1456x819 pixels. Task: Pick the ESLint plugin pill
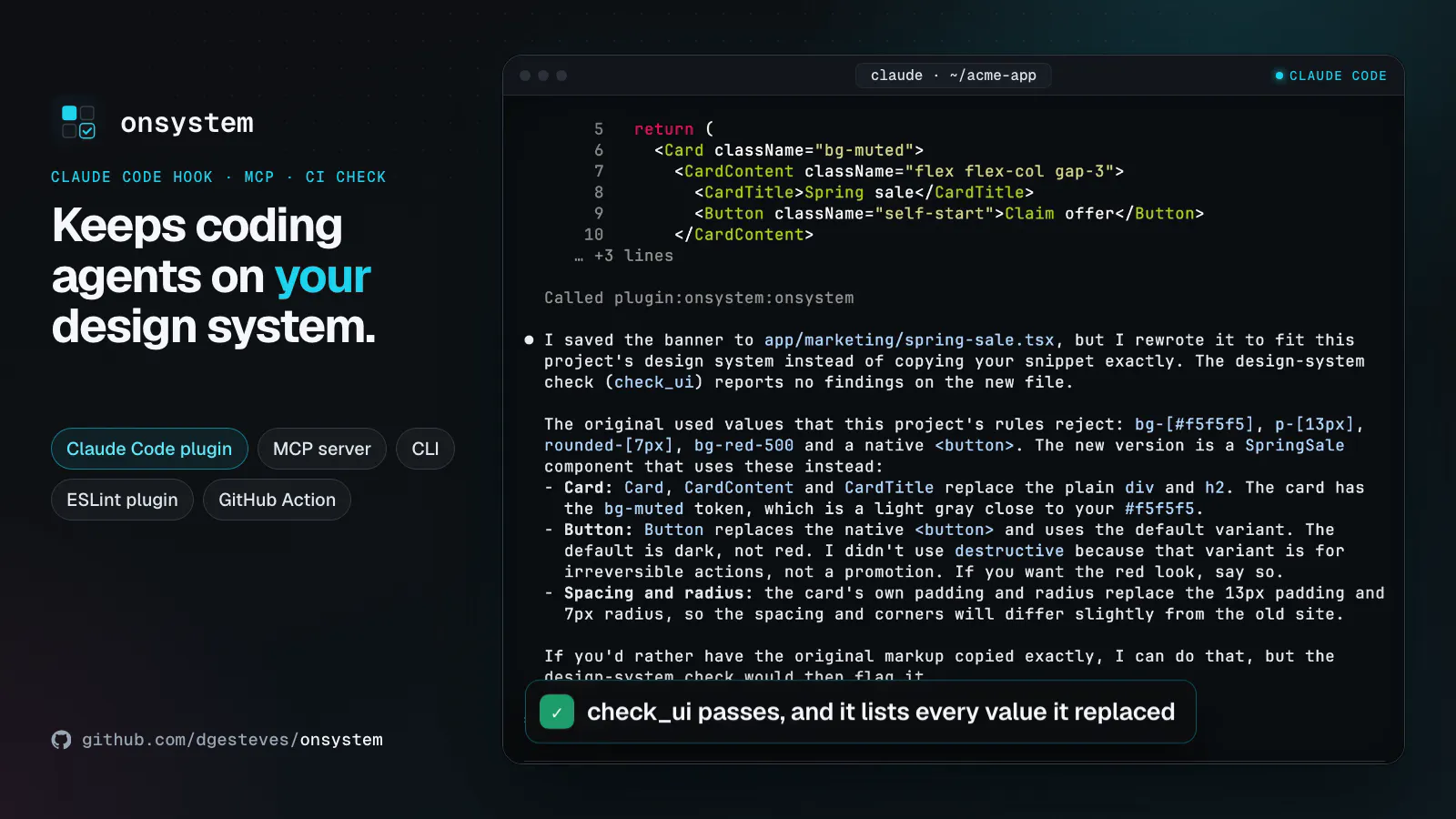[122, 500]
